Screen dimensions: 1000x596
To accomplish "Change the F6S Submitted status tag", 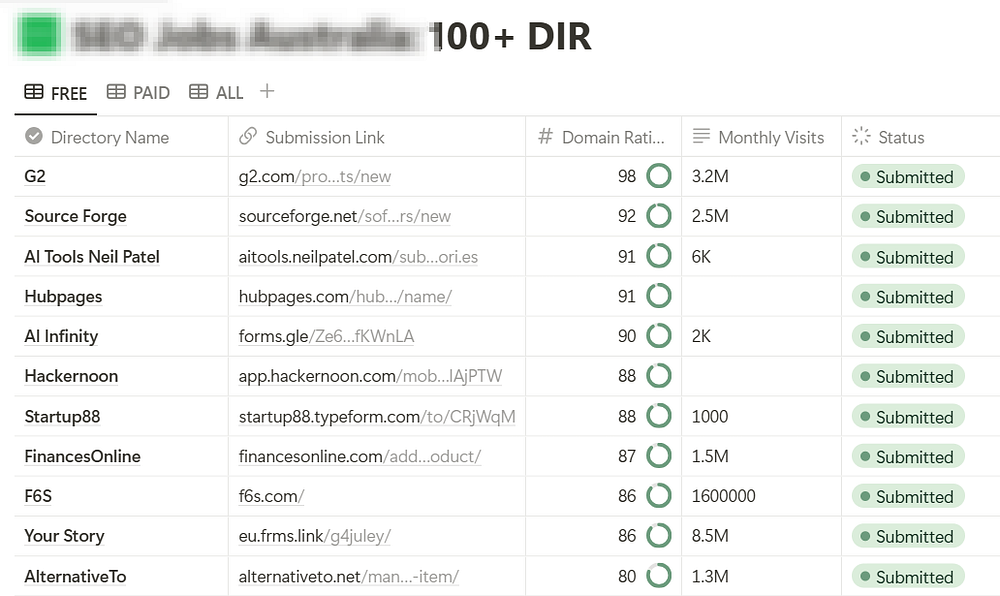I will tap(908, 497).
